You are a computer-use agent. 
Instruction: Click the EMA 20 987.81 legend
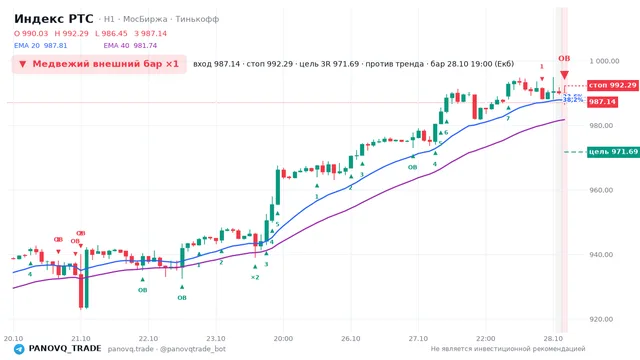coord(40,46)
